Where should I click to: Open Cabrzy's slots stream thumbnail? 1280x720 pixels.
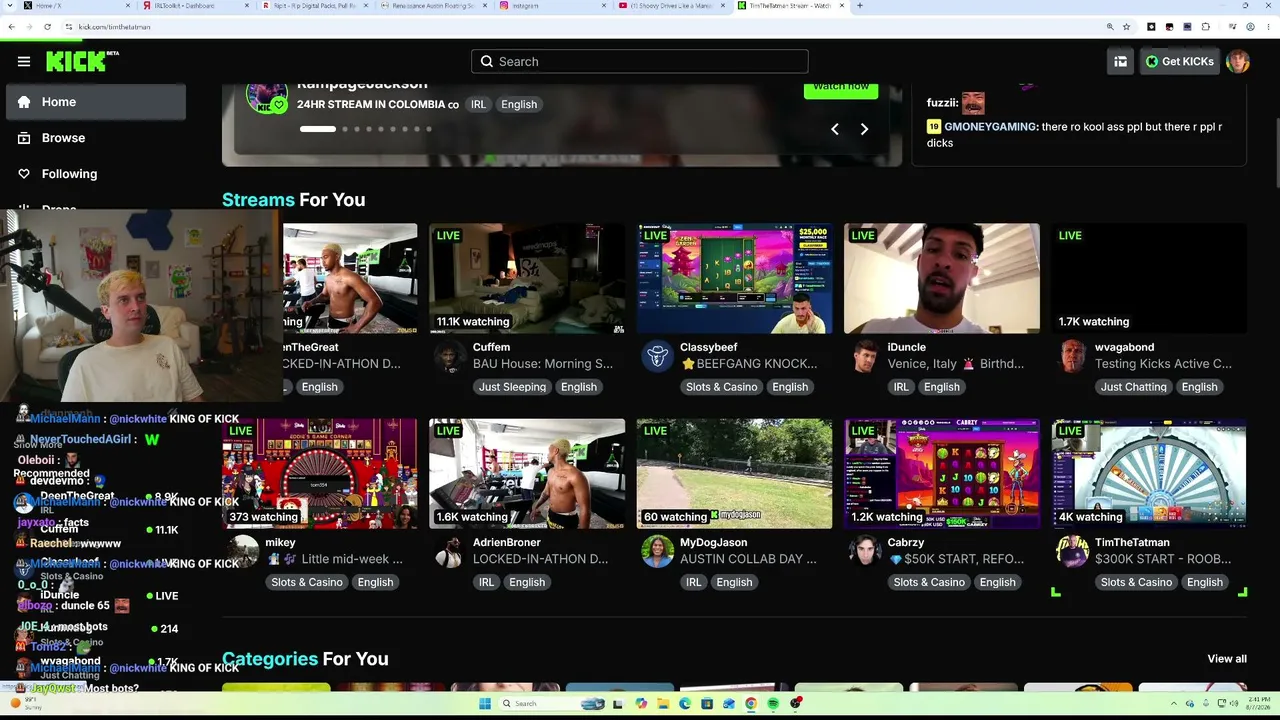pyautogui.click(x=942, y=473)
